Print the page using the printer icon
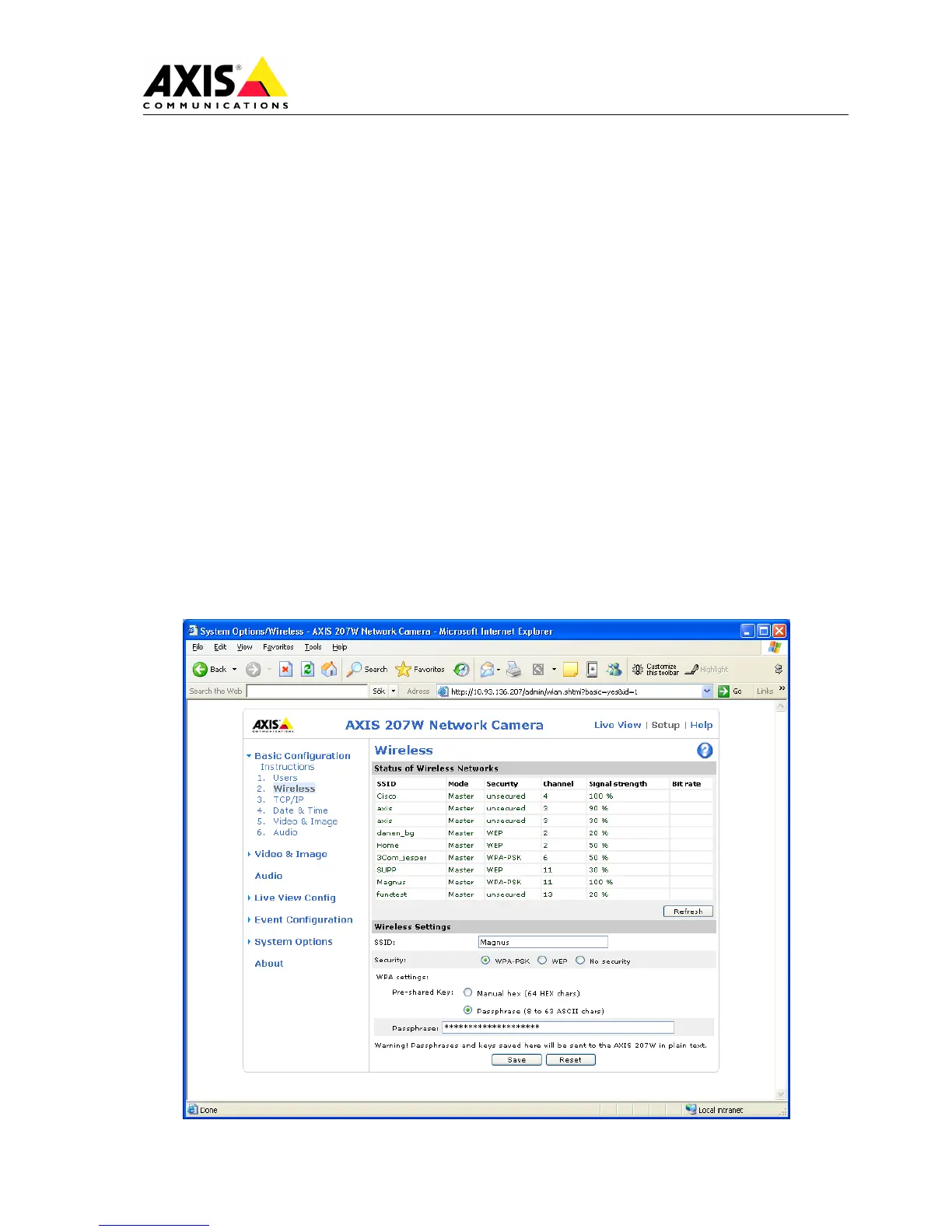 (x=513, y=669)
